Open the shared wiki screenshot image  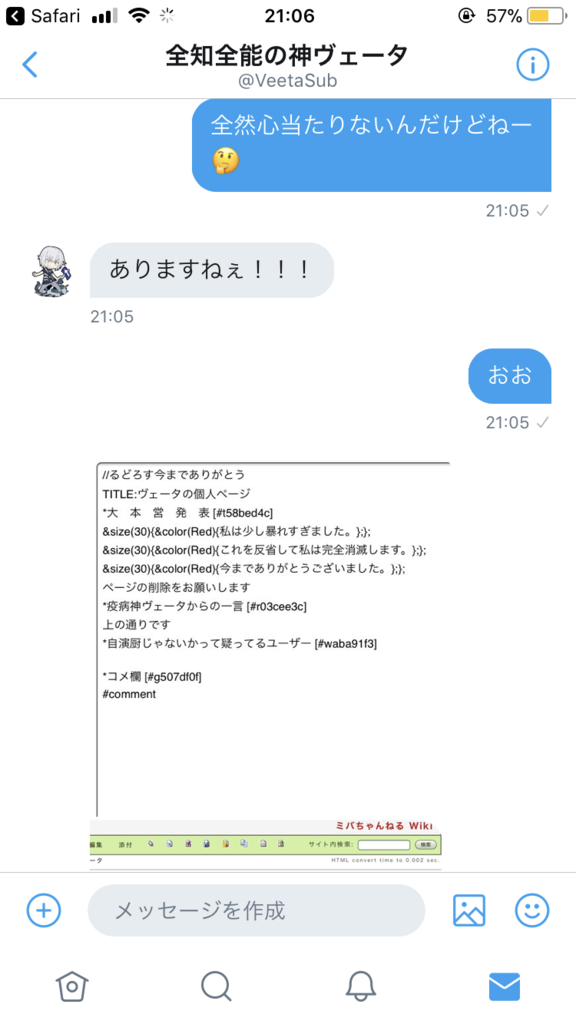pyautogui.click(x=270, y=665)
